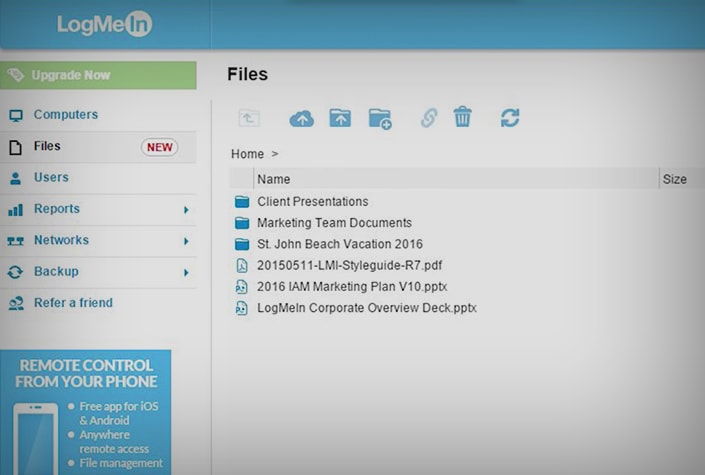
Task: Select 20150511-LMI-Styleguide-R7.pdf
Action: pyautogui.click(x=349, y=265)
